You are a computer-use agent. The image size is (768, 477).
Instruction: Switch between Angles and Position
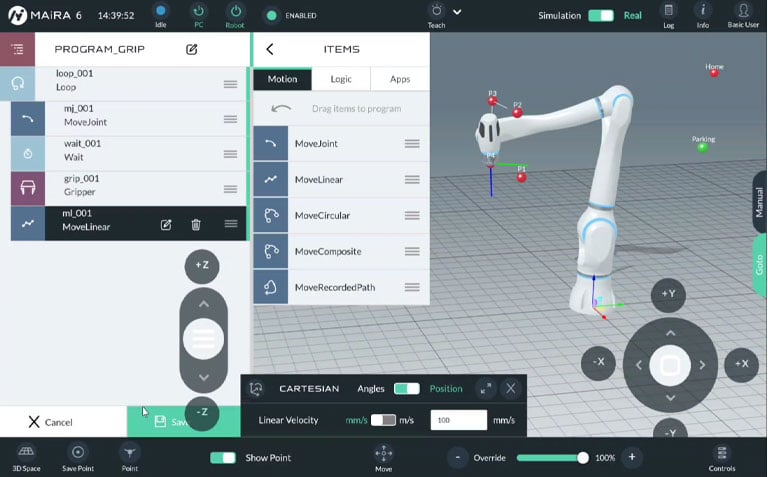(x=406, y=388)
